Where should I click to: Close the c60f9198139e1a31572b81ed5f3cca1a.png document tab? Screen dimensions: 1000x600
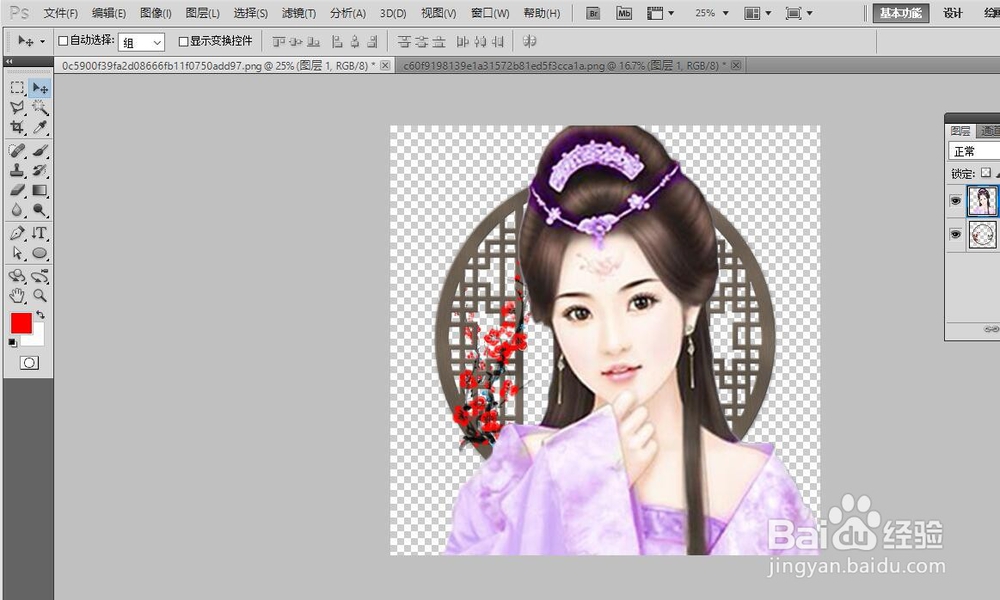pyautogui.click(x=736, y=65)
